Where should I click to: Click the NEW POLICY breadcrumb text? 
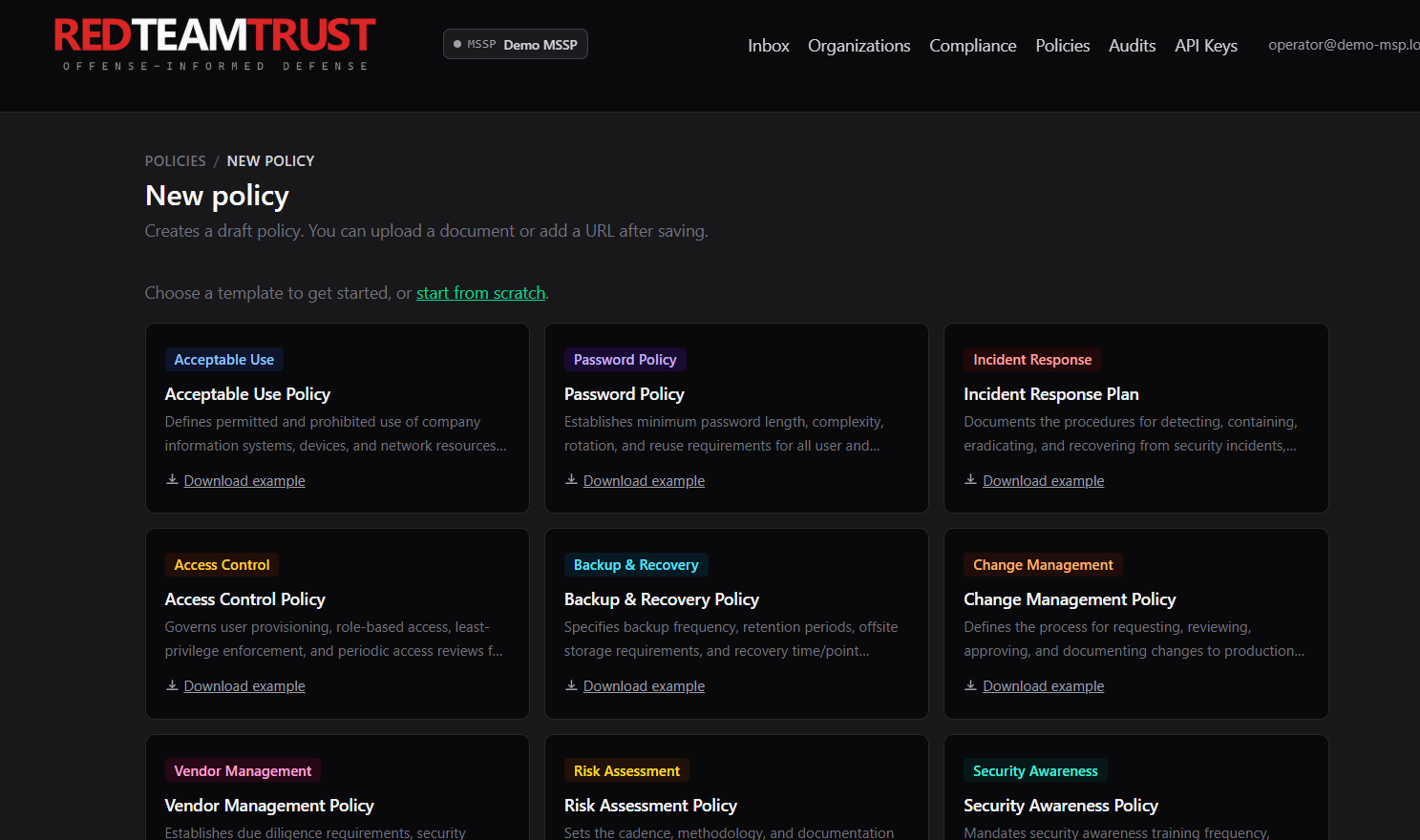(x=270, y=161)
